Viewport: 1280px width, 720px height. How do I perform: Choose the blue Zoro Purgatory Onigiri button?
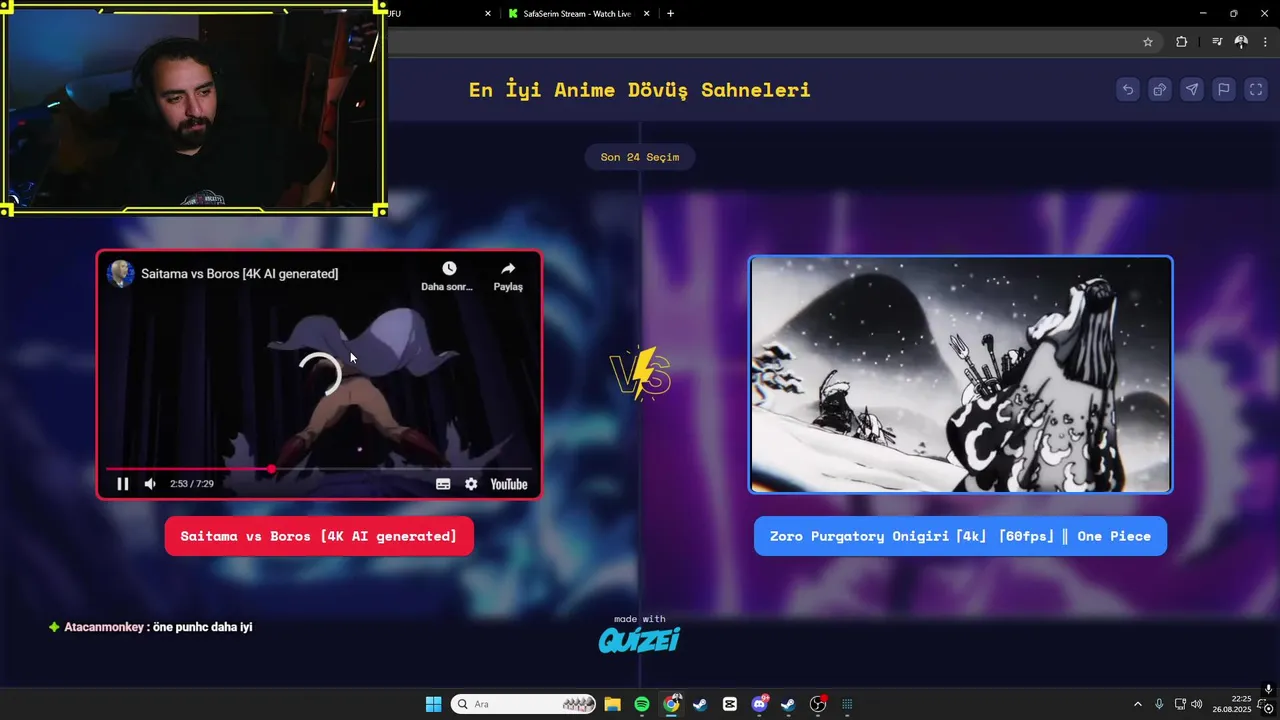point(960,537)
